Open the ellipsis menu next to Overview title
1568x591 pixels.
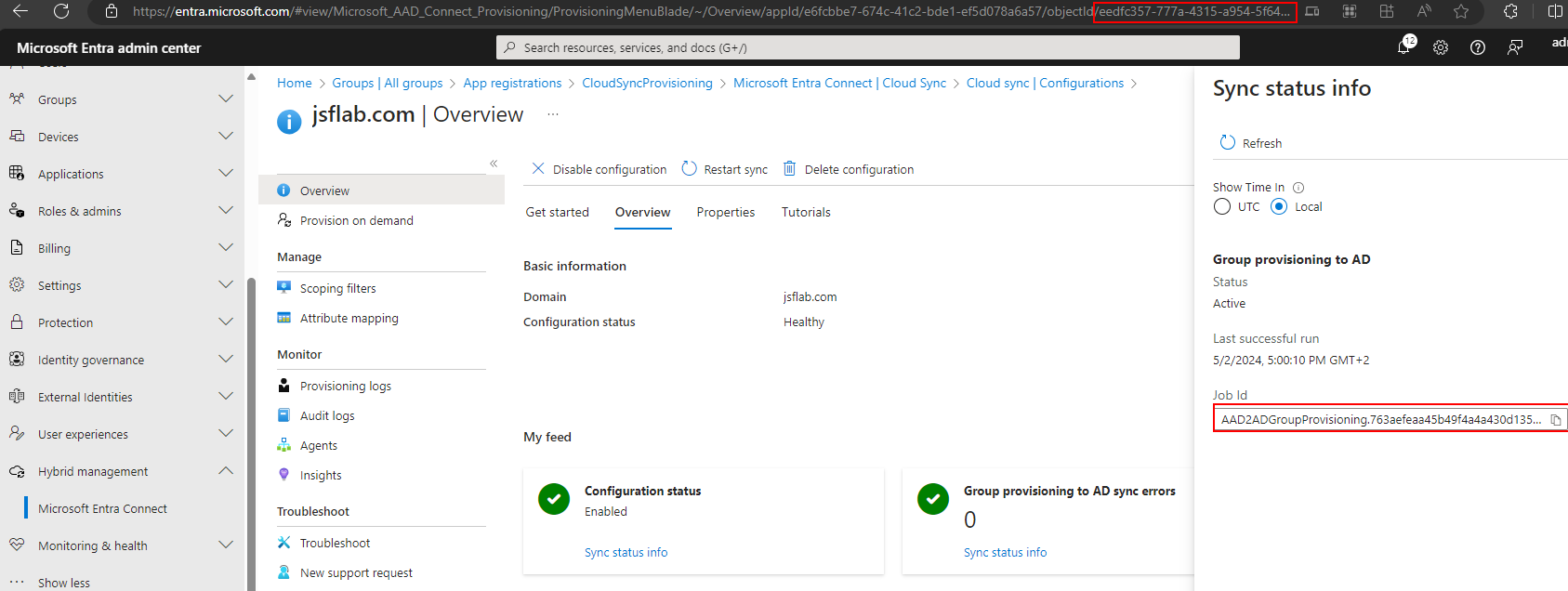tap(553, 114)
